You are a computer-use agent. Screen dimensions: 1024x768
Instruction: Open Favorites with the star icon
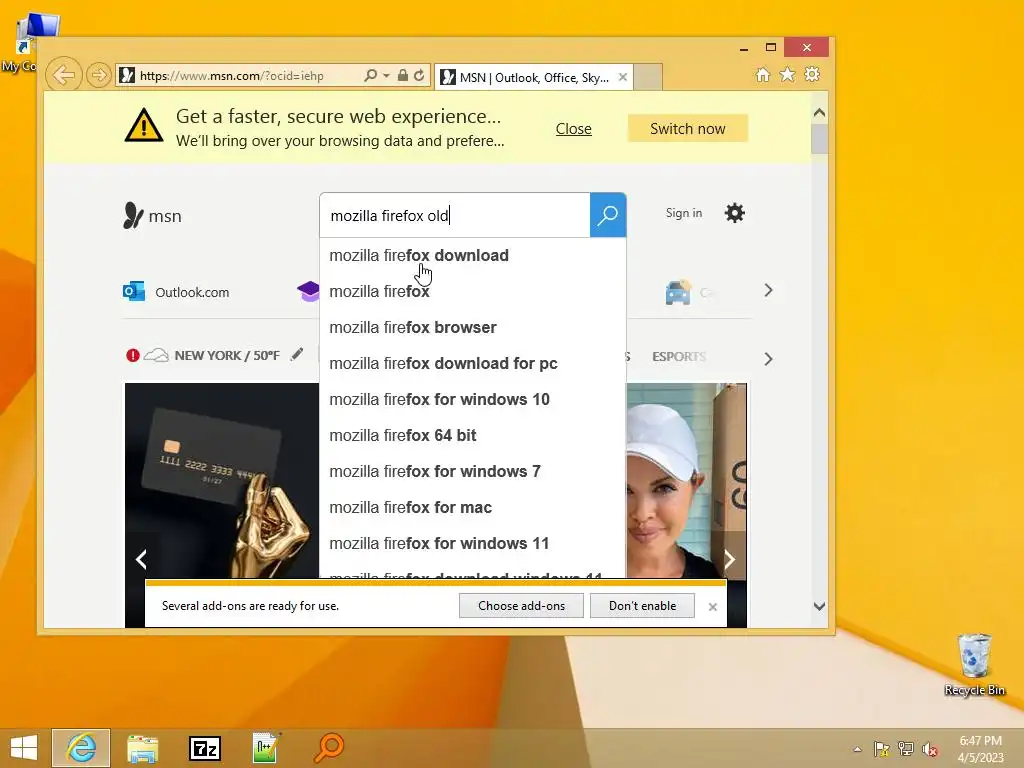click(x=788, y=74)
